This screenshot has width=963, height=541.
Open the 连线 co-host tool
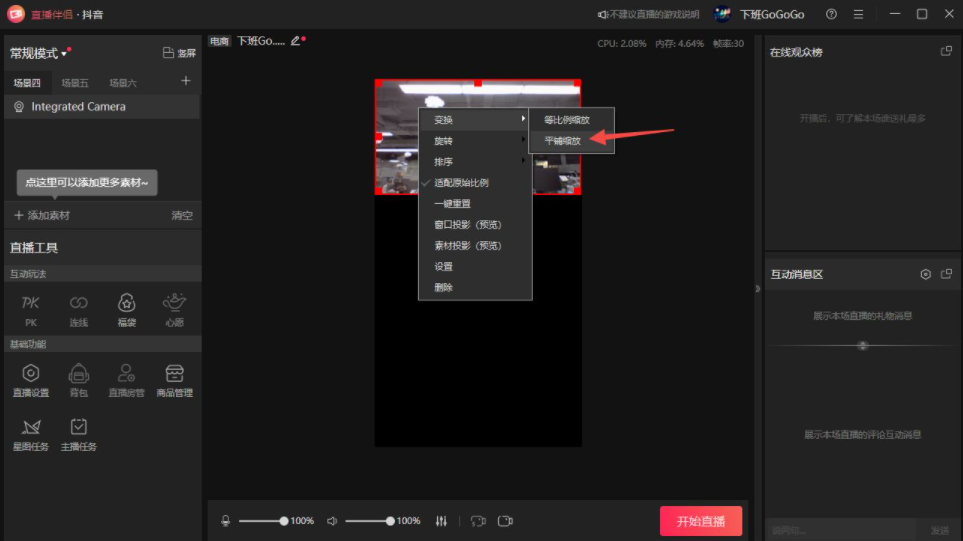pos(78,309)
